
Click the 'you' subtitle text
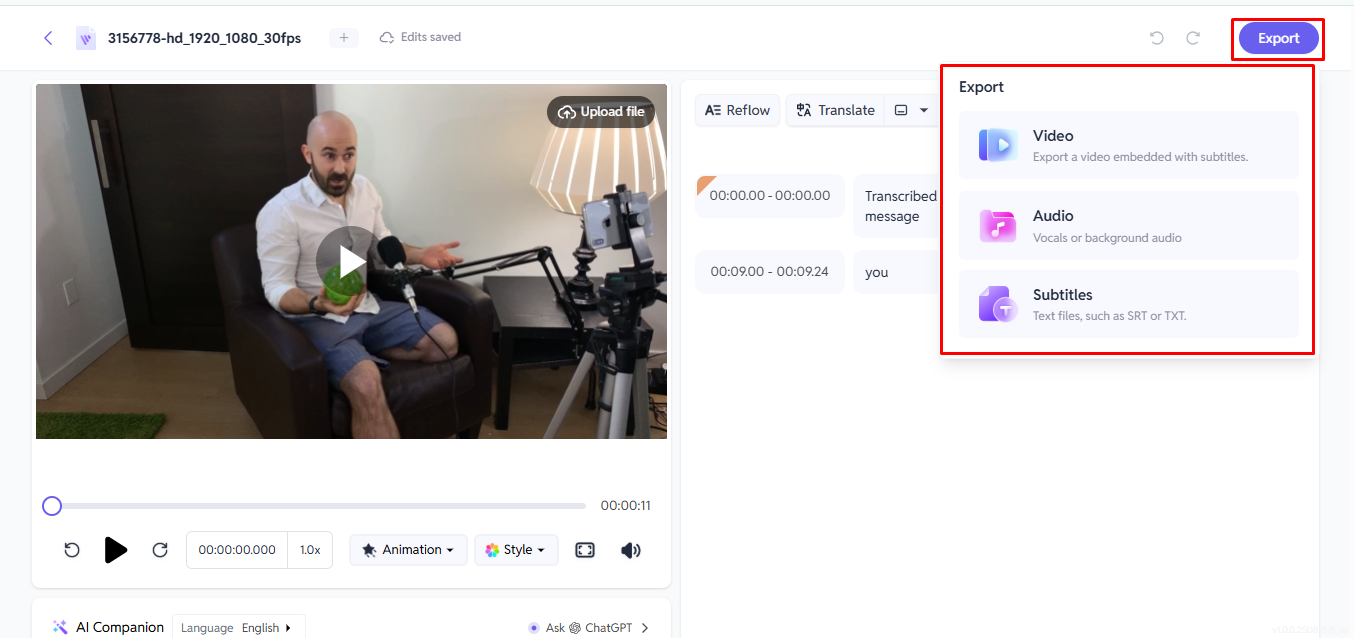tap(877, 272)
